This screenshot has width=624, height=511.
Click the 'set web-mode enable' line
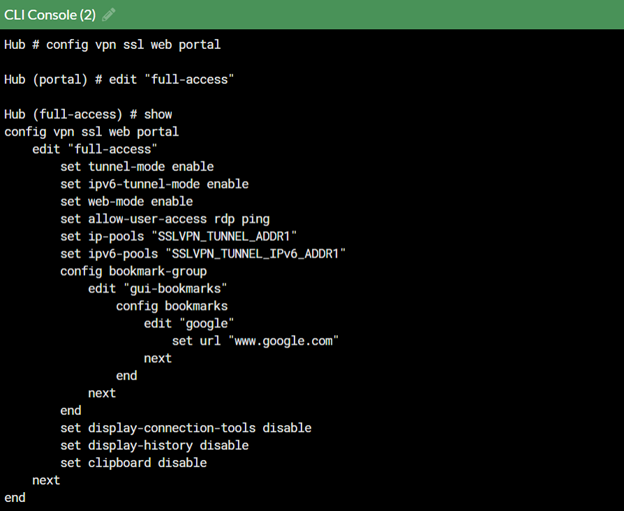(x=126, y=201)
